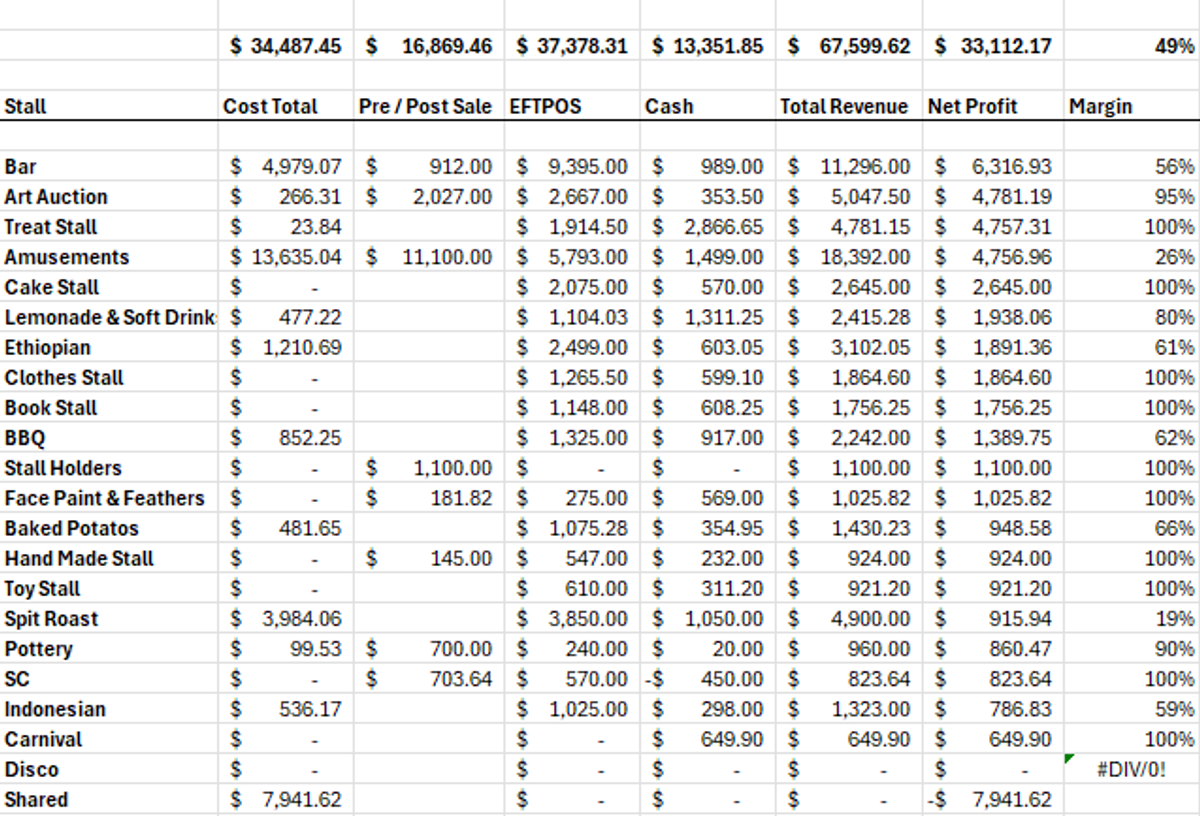Select Shared cost total 7,941.62
This screenshot has width=1200, height=816.
pos(286,800)
